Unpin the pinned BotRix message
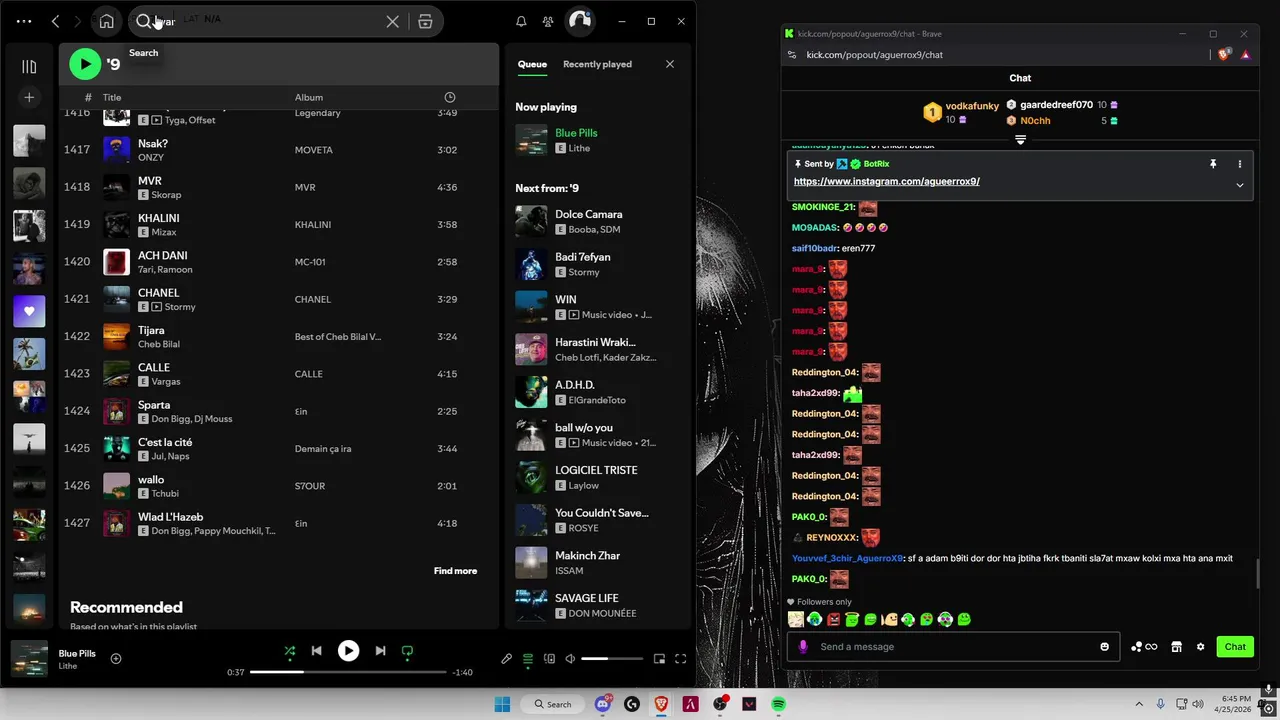The width and height of the screenshot is (1280, 720). (1213, 164)
